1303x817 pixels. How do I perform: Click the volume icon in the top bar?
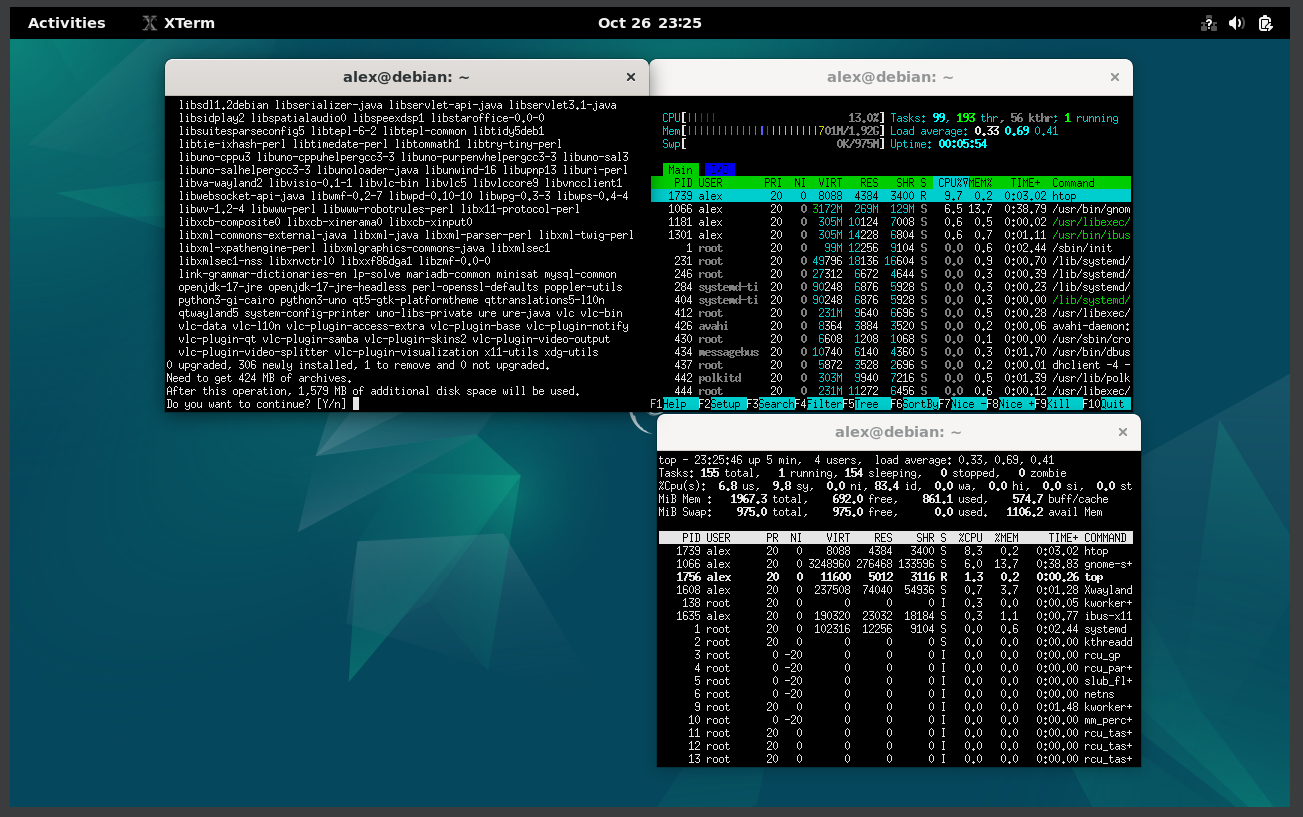[x=1237, y=22]
